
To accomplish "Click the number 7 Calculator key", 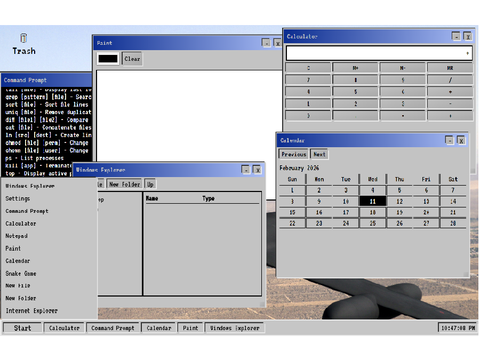I will (x=308, y=80).
